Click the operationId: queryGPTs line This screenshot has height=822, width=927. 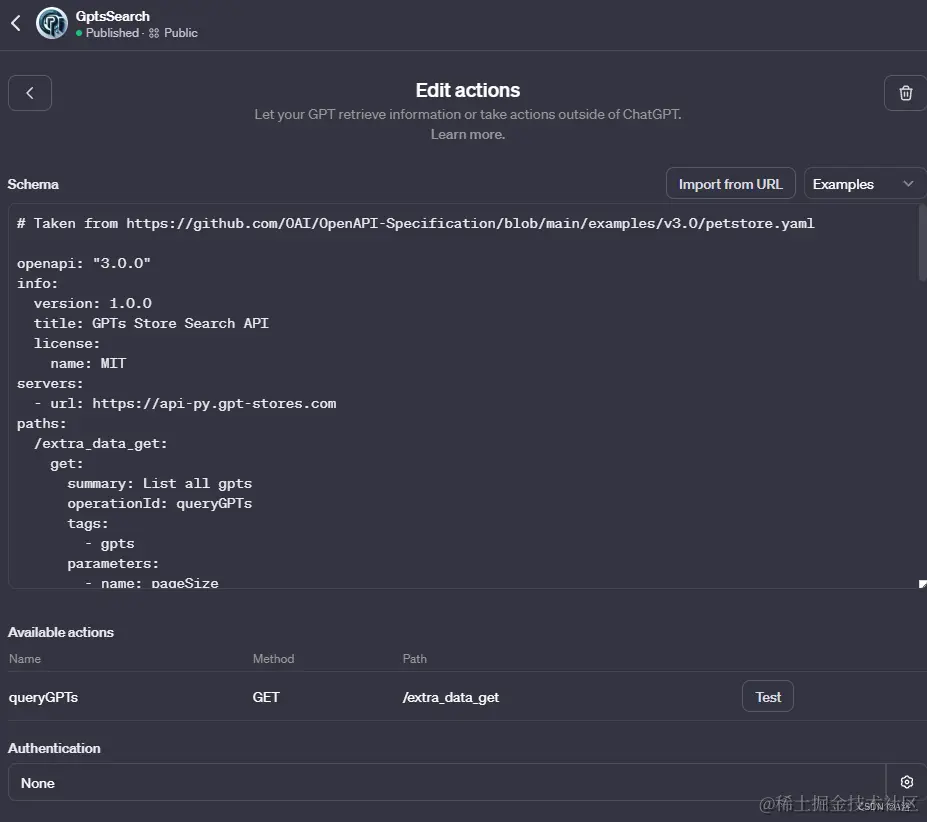click(160, 503)
